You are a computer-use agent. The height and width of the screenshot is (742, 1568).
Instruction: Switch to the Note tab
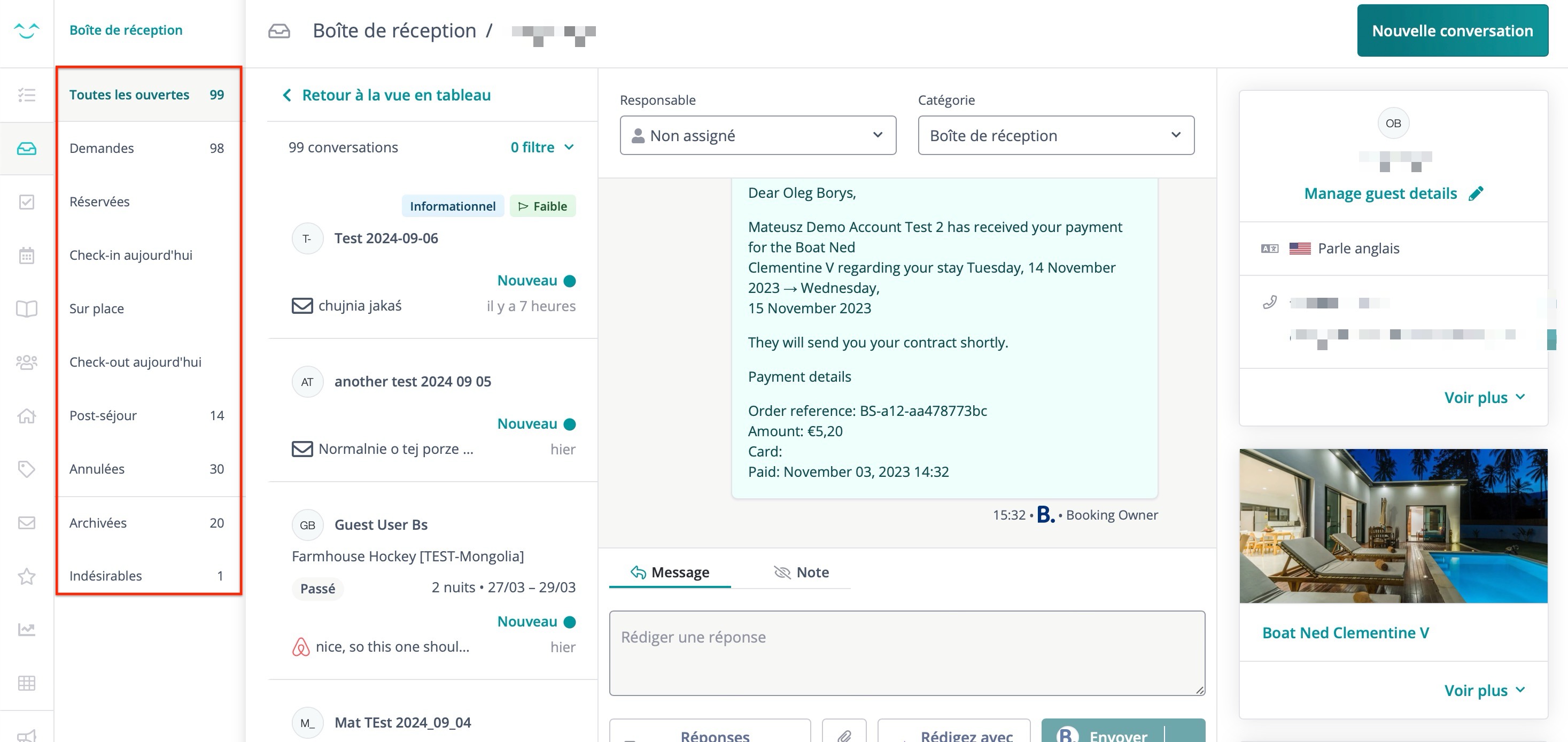click(801, 572)
